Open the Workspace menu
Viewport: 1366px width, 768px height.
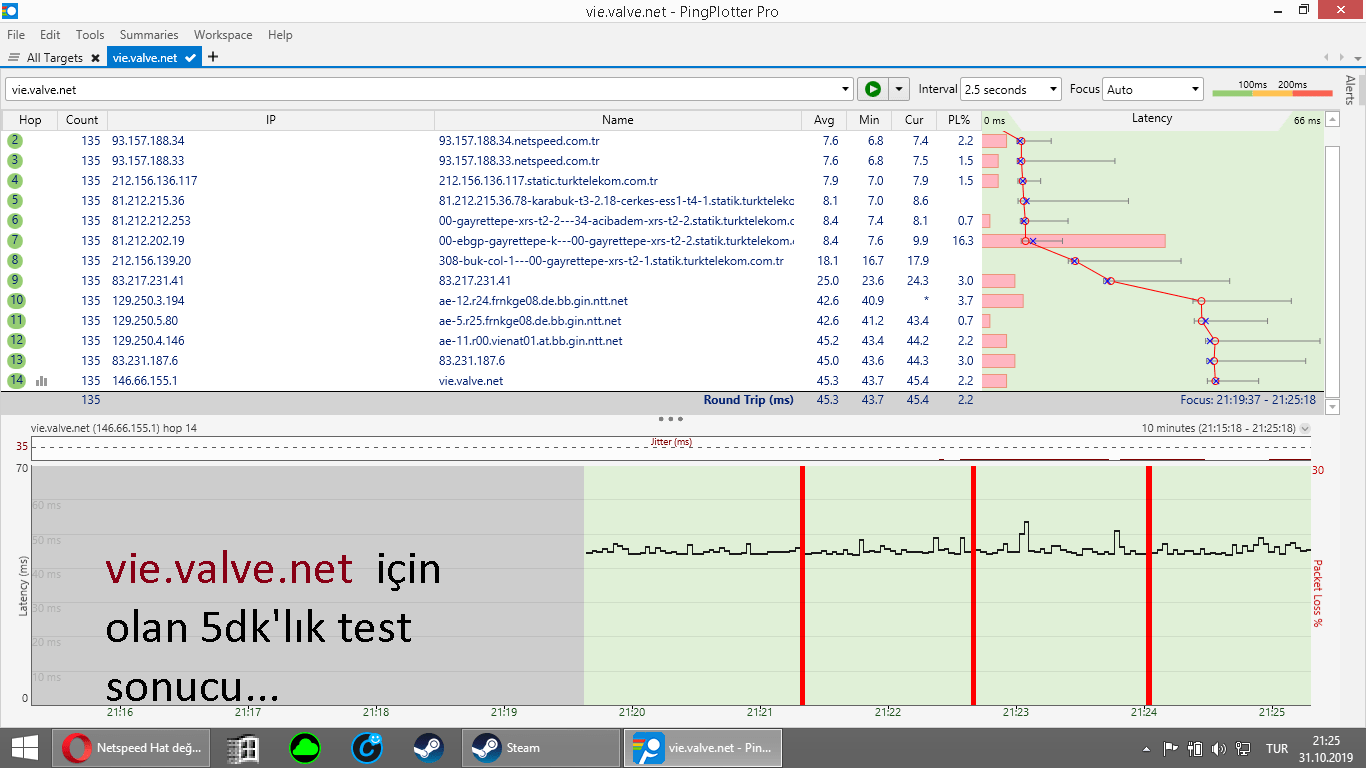pyautogui.click(x=223, y=34)
